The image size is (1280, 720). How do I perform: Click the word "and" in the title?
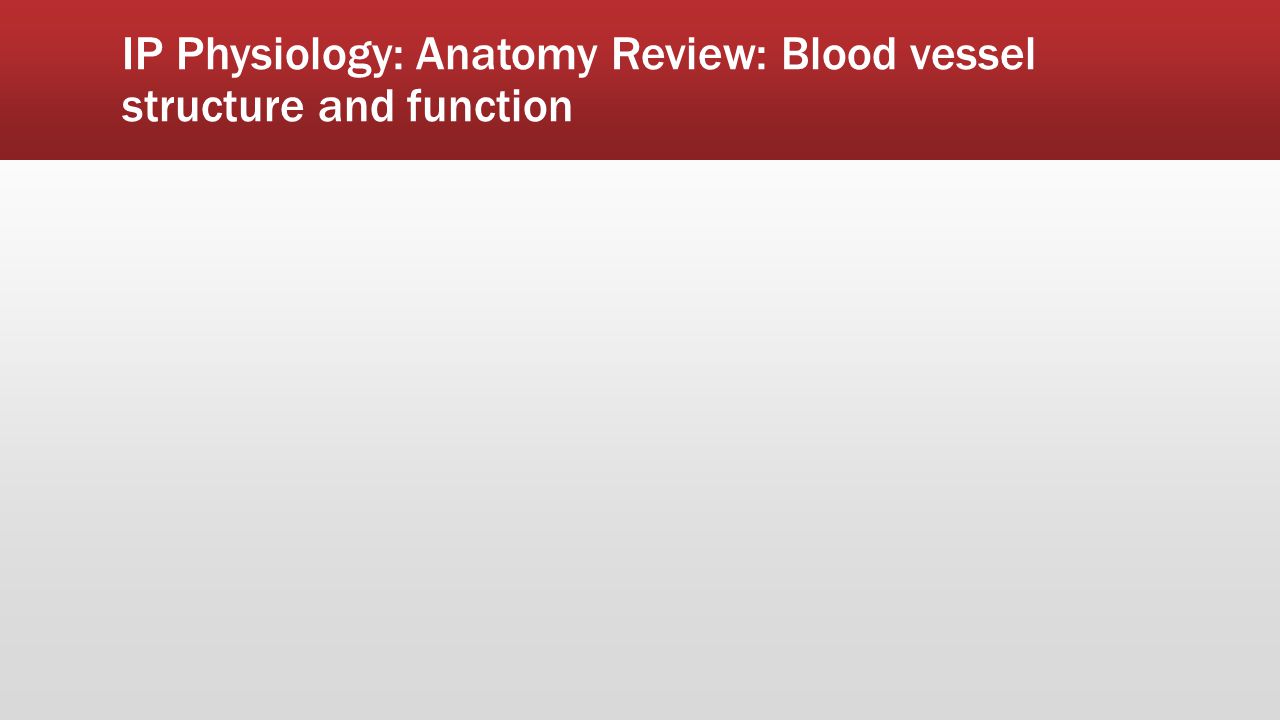click(x=355, y=106)
